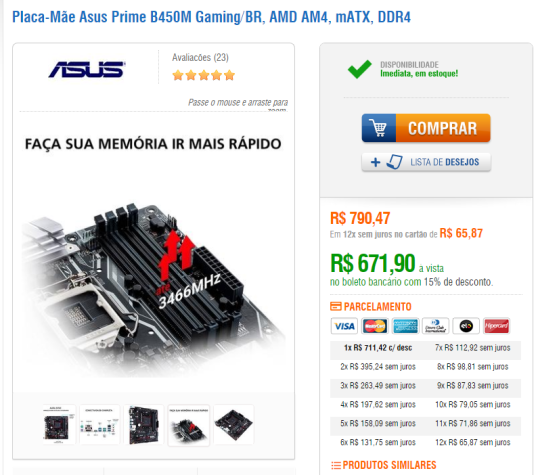
Task: Select the rear ports connectivity thumbnail
Action: [100, 425]
